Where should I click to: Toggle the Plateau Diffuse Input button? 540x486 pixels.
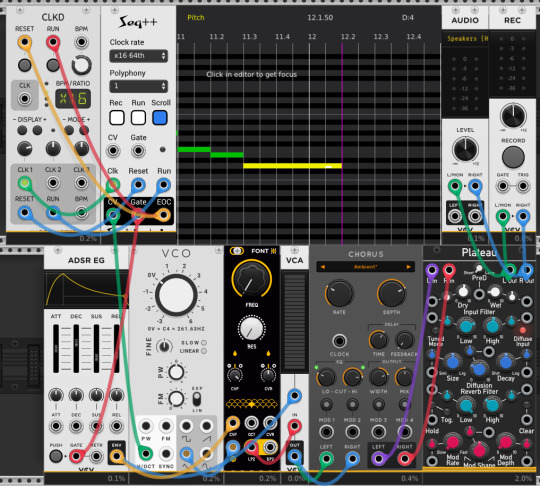tap(522, 331)
